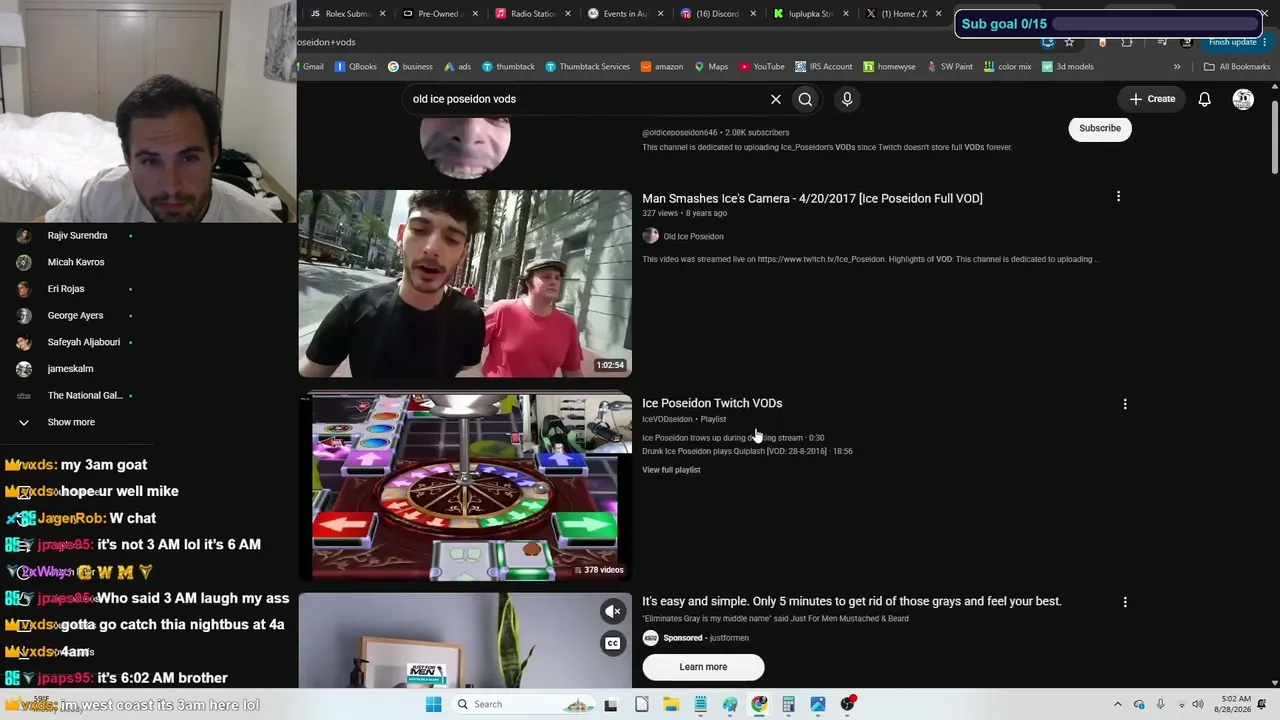Open volume control in system tray
Screen dimensions: 1280x720
[x=1198, y=704]
